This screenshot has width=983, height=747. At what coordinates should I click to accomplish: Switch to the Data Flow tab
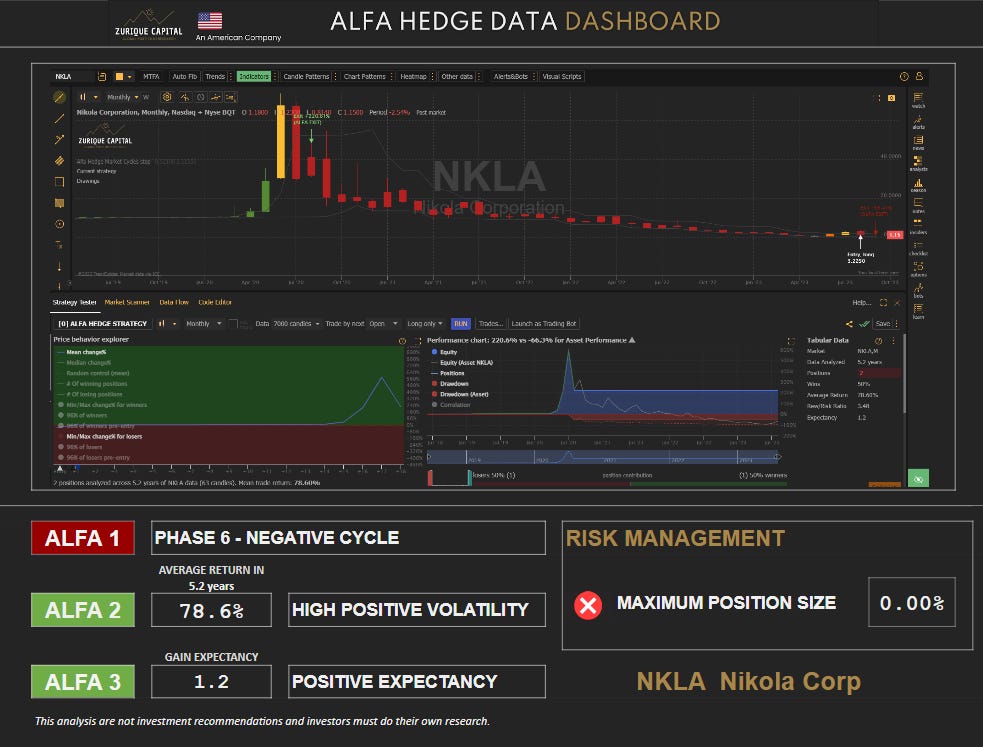174,303
